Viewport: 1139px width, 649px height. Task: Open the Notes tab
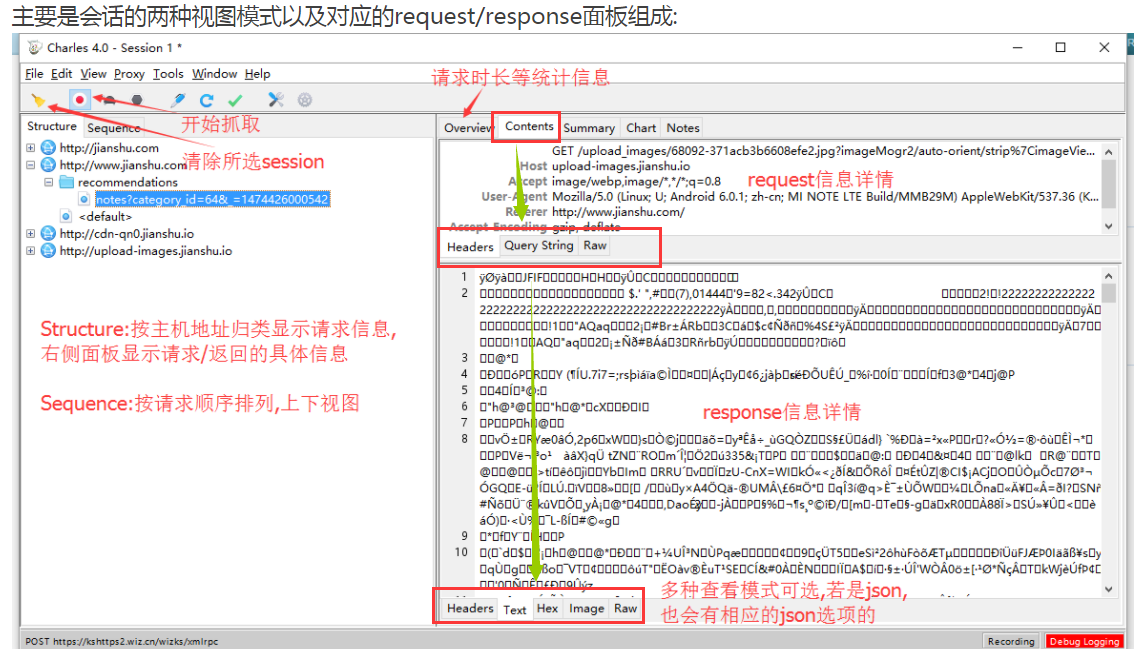pos(683,128)
